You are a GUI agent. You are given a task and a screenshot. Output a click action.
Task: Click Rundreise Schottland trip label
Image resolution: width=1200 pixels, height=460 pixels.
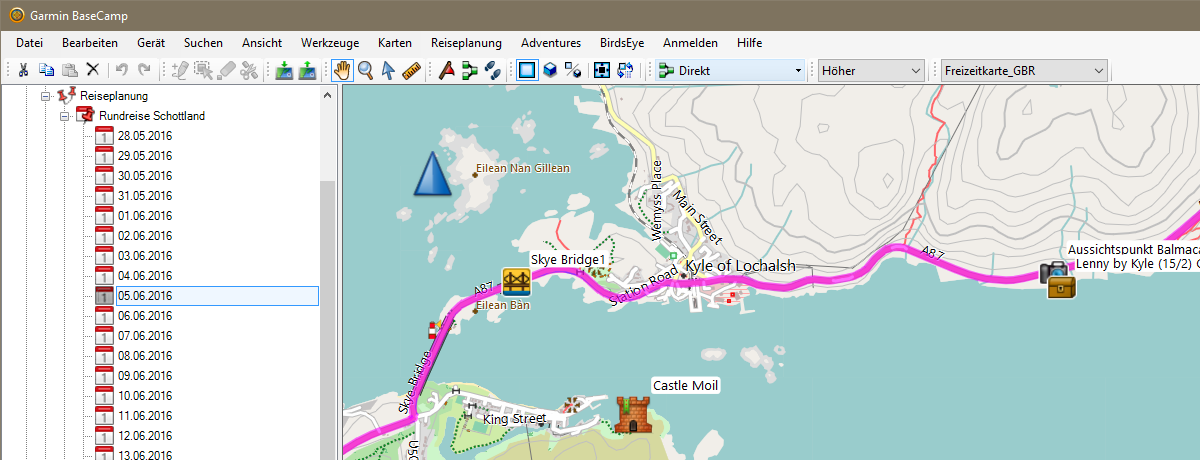[152, 116]
